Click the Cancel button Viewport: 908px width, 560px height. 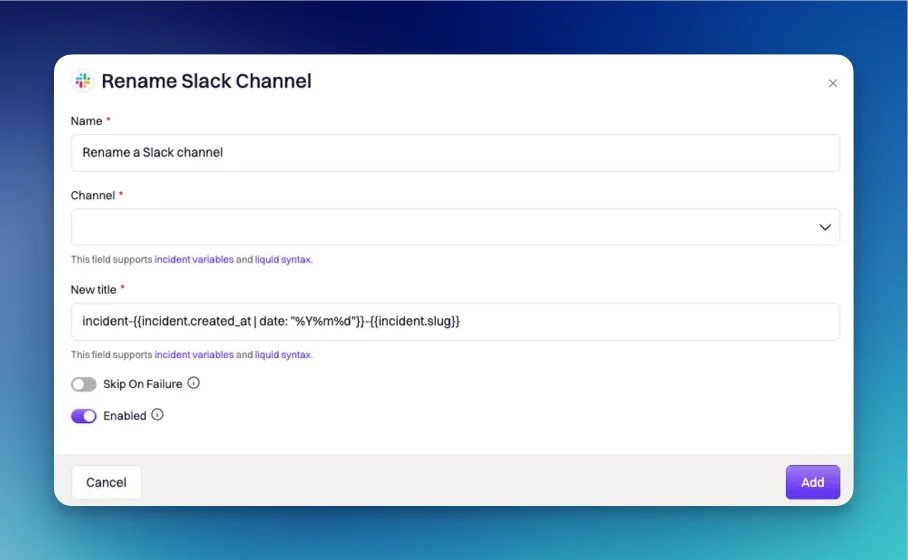[x=106, y=482]
